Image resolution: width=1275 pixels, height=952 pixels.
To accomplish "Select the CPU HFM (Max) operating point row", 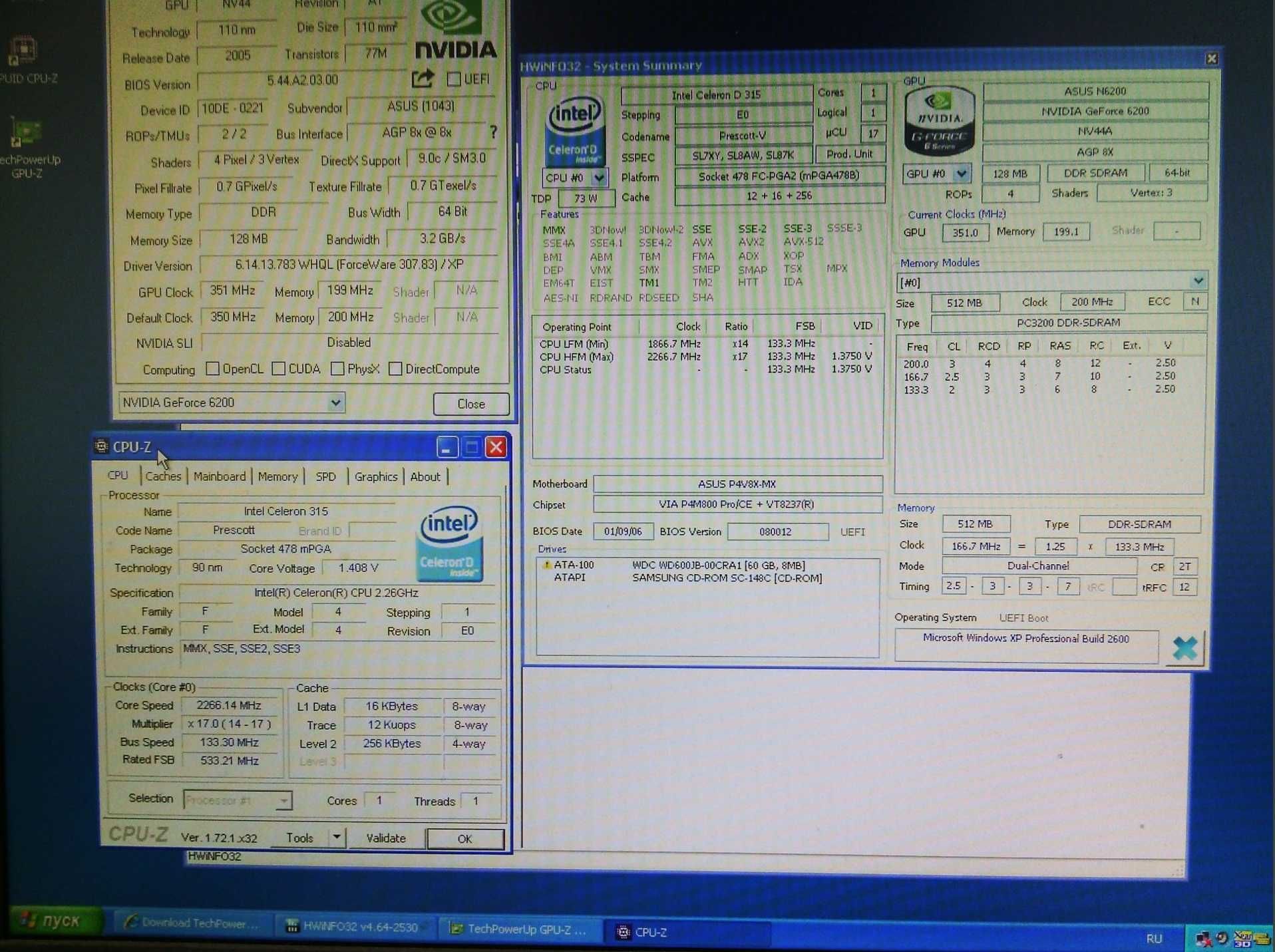I will click(707, 357).
